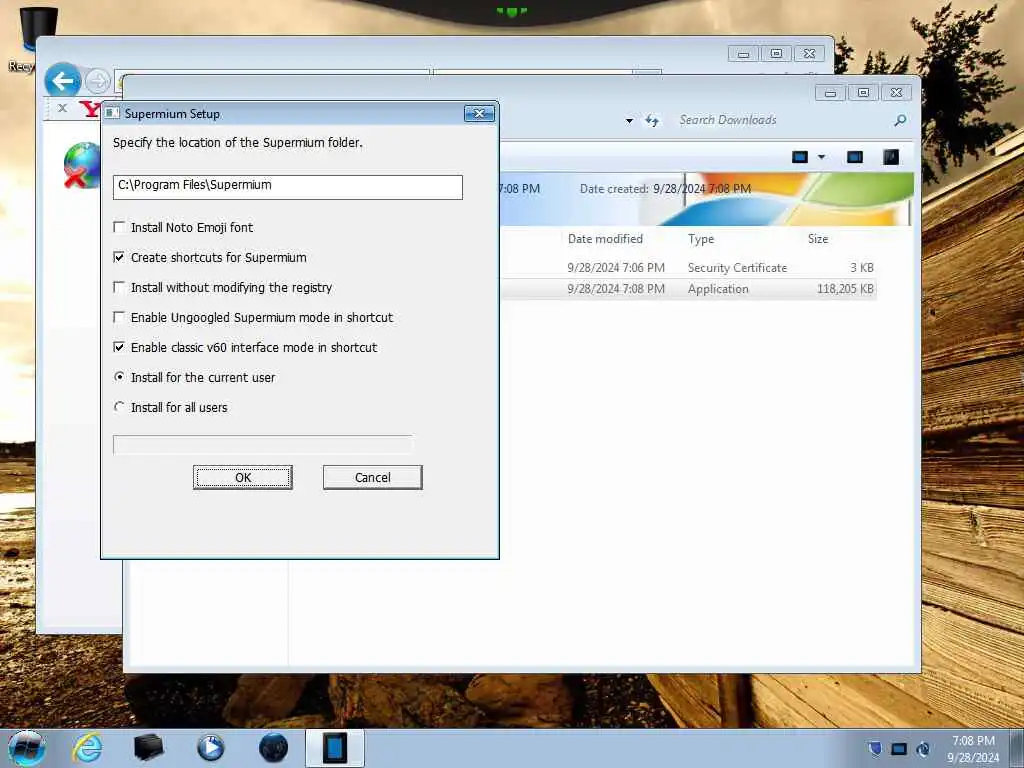1024x768 pixels.
Task: Click OK in Supermium Setup
Action: point(243,477)
